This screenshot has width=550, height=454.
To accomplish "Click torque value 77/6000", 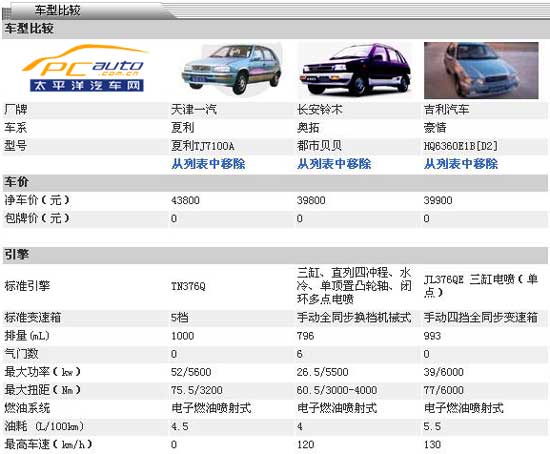I will [x=443, y=390].
